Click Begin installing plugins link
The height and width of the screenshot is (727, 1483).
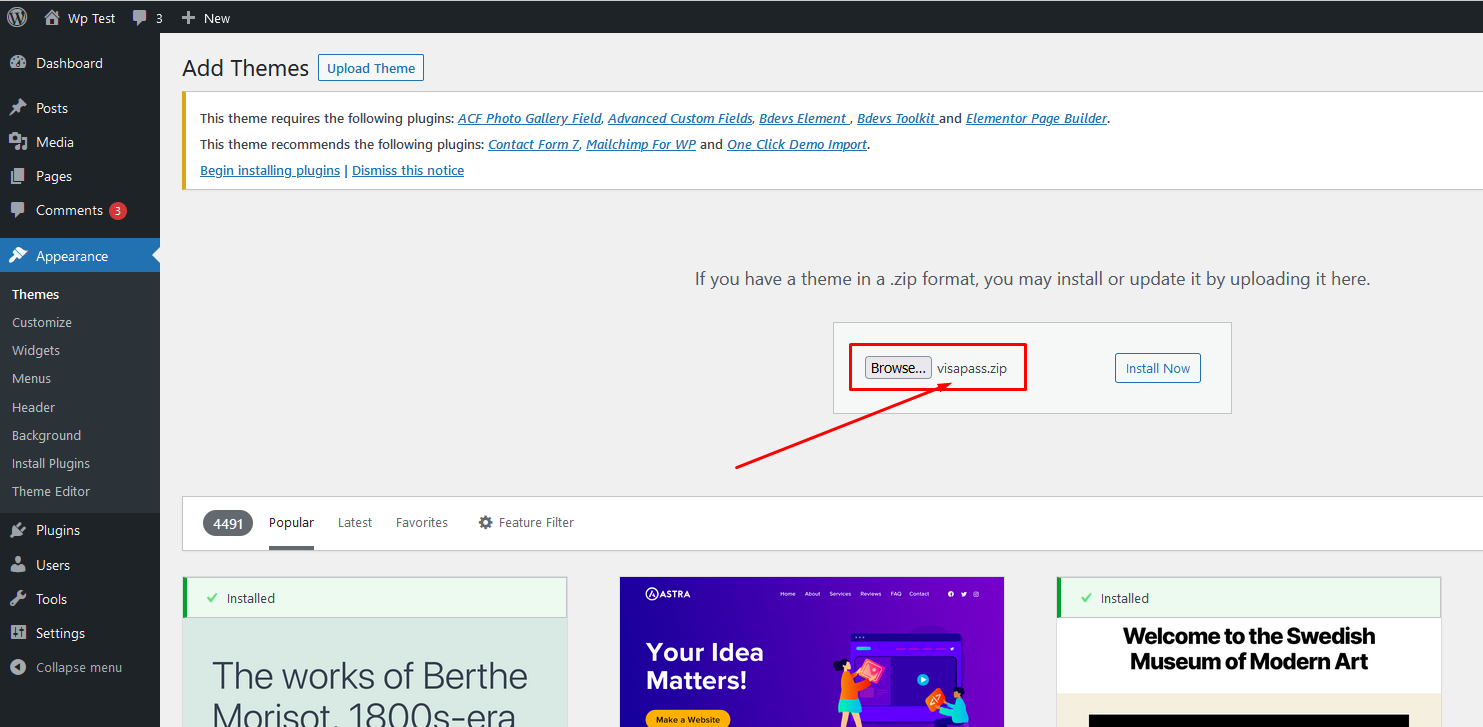tap(270, 170)
